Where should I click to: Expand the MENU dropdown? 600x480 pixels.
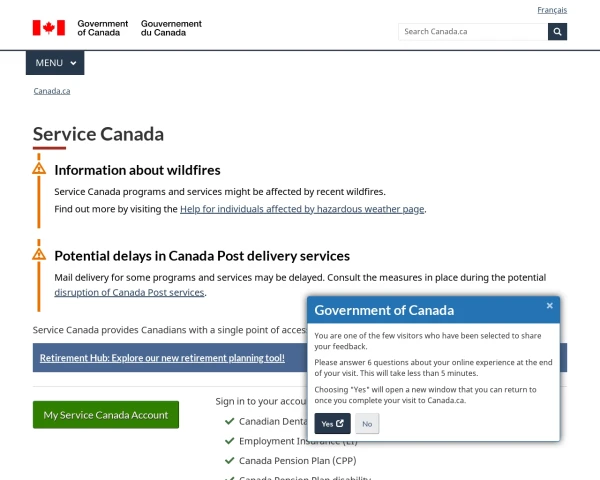coord(55,63)
